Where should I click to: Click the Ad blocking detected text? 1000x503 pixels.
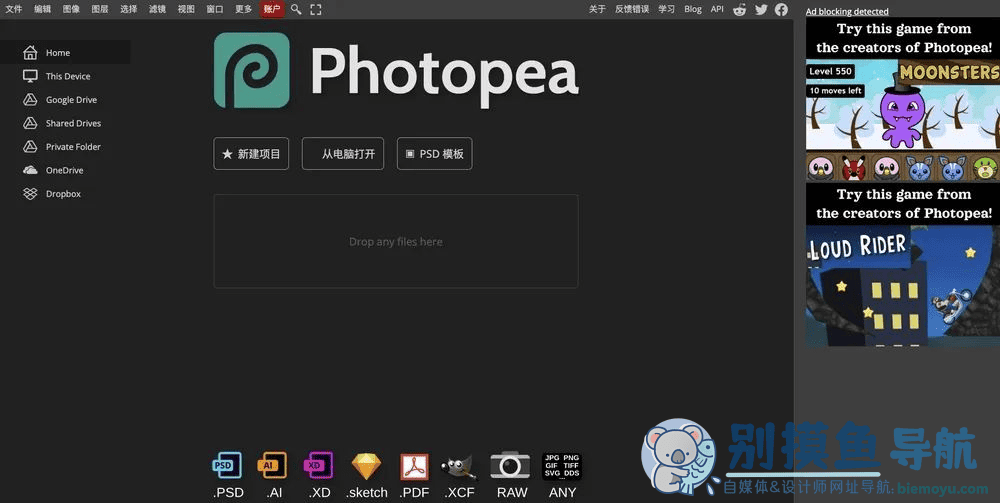pyautogui.click(x=847, y=11)
